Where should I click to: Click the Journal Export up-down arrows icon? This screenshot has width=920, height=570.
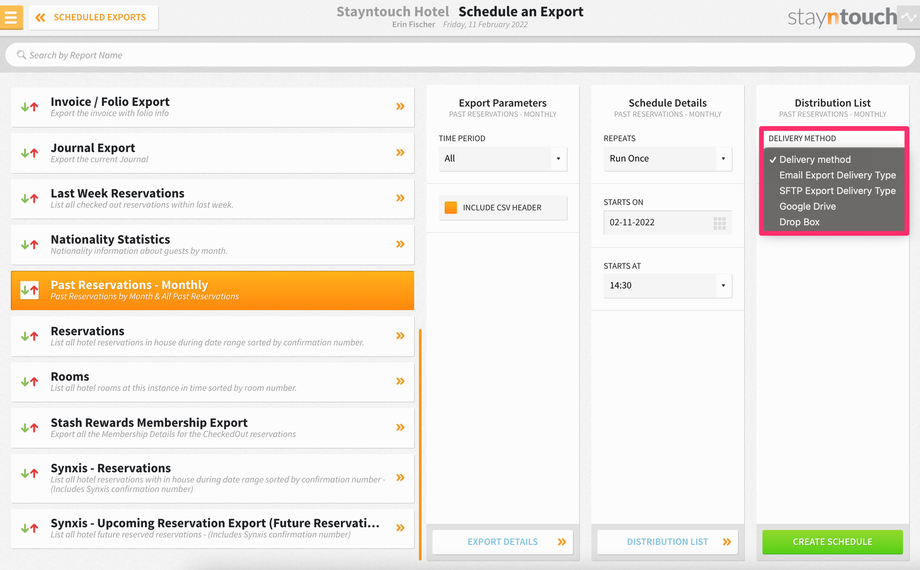pyautogui.click(x=29, y=153)
